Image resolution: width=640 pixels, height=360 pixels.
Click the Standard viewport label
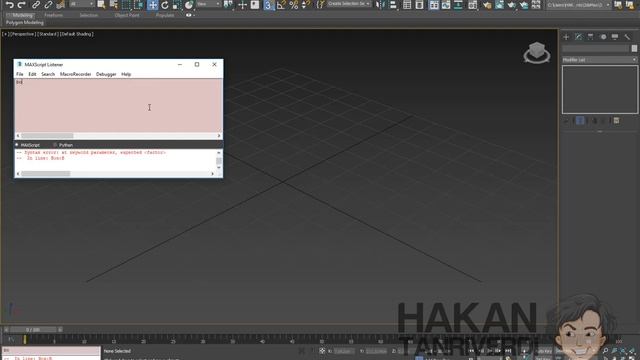(x=48, y=34)
